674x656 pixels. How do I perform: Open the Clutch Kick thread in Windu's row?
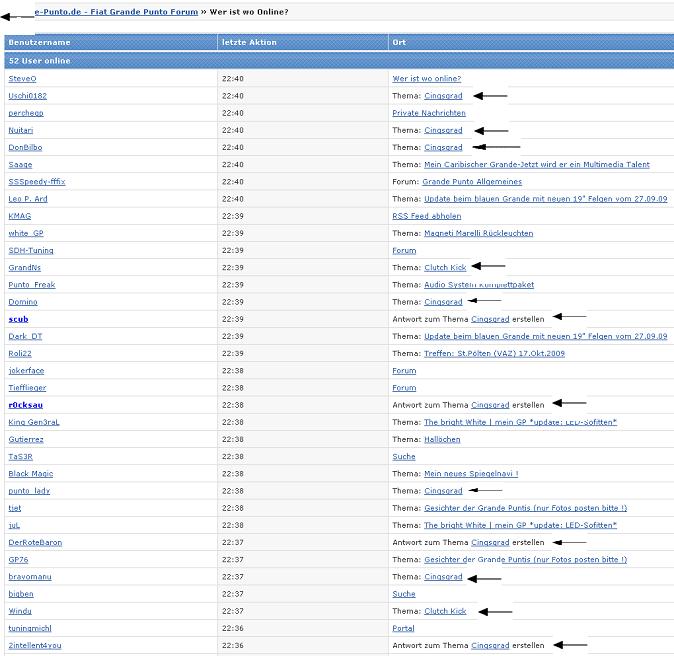click(x=445, y=611)
